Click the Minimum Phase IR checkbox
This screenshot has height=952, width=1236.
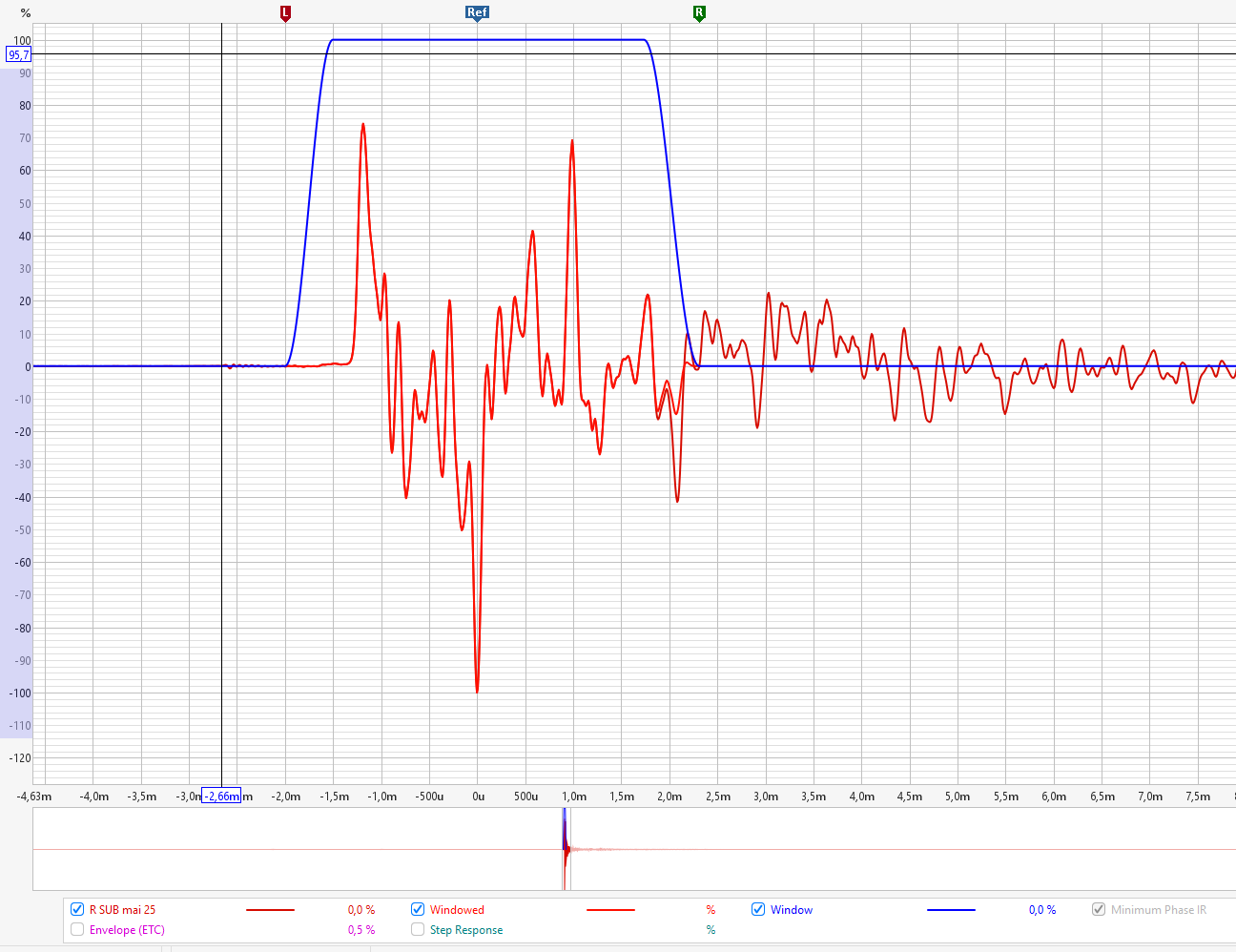click(1099, 909)
